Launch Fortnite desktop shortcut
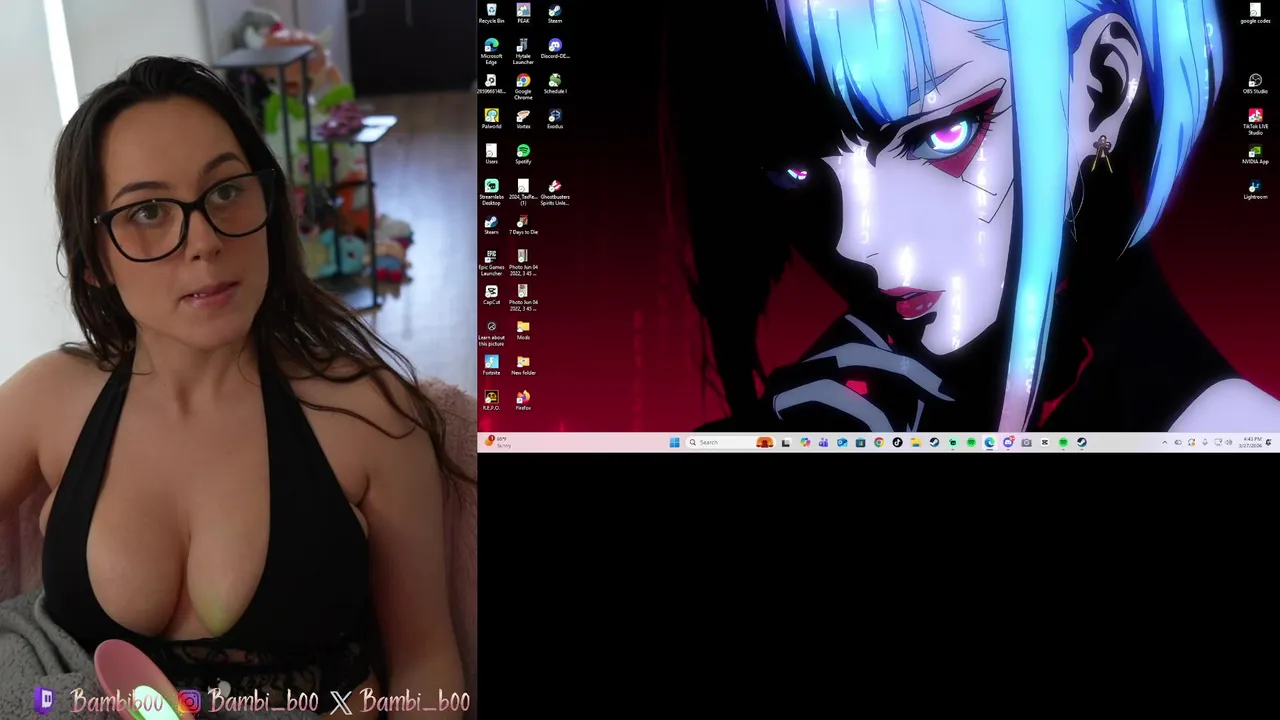The height and width of the screenshot is (720, 1280). point(491,365)
